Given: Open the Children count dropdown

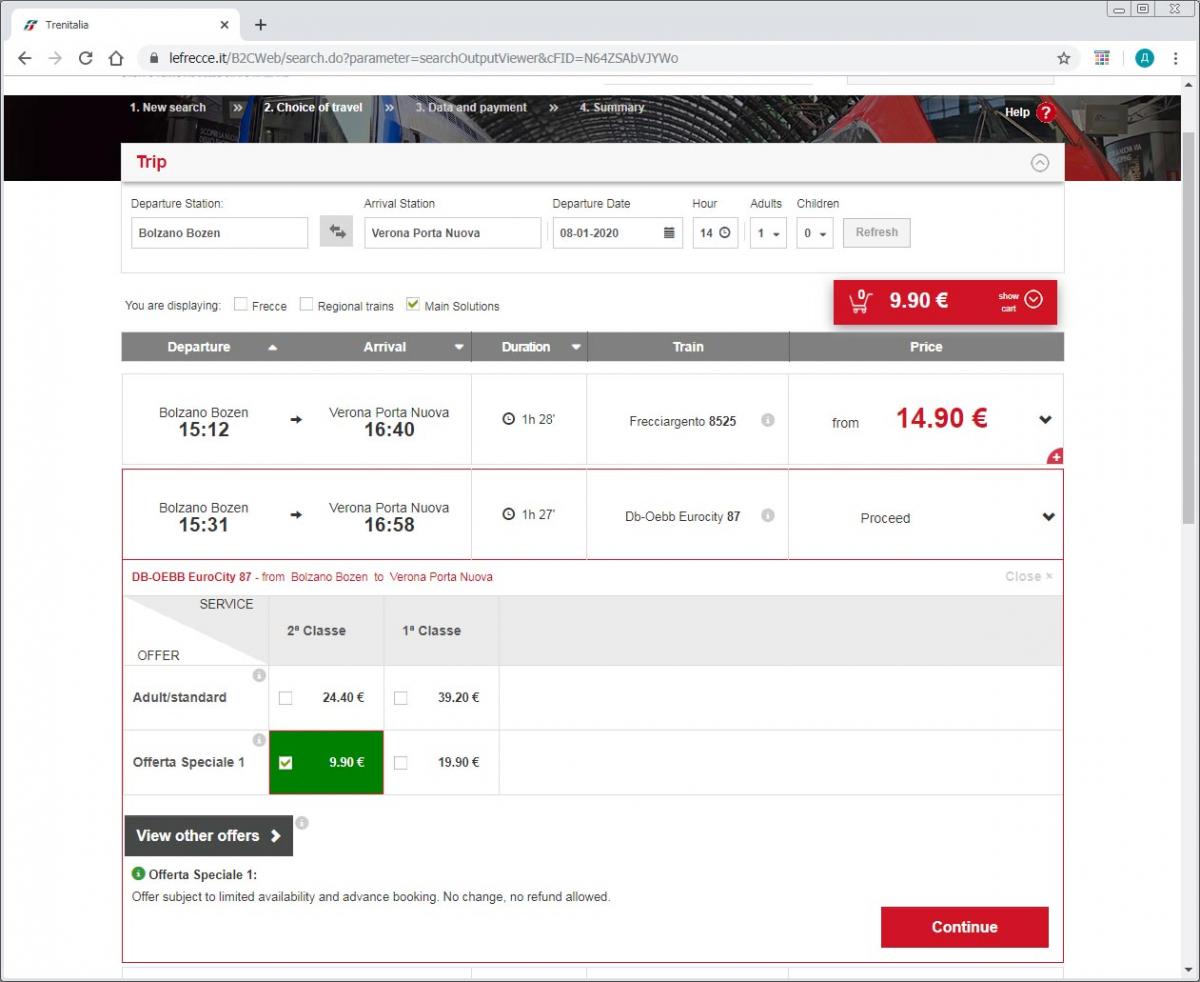Looking at the screenshot, I should [815, 233].
